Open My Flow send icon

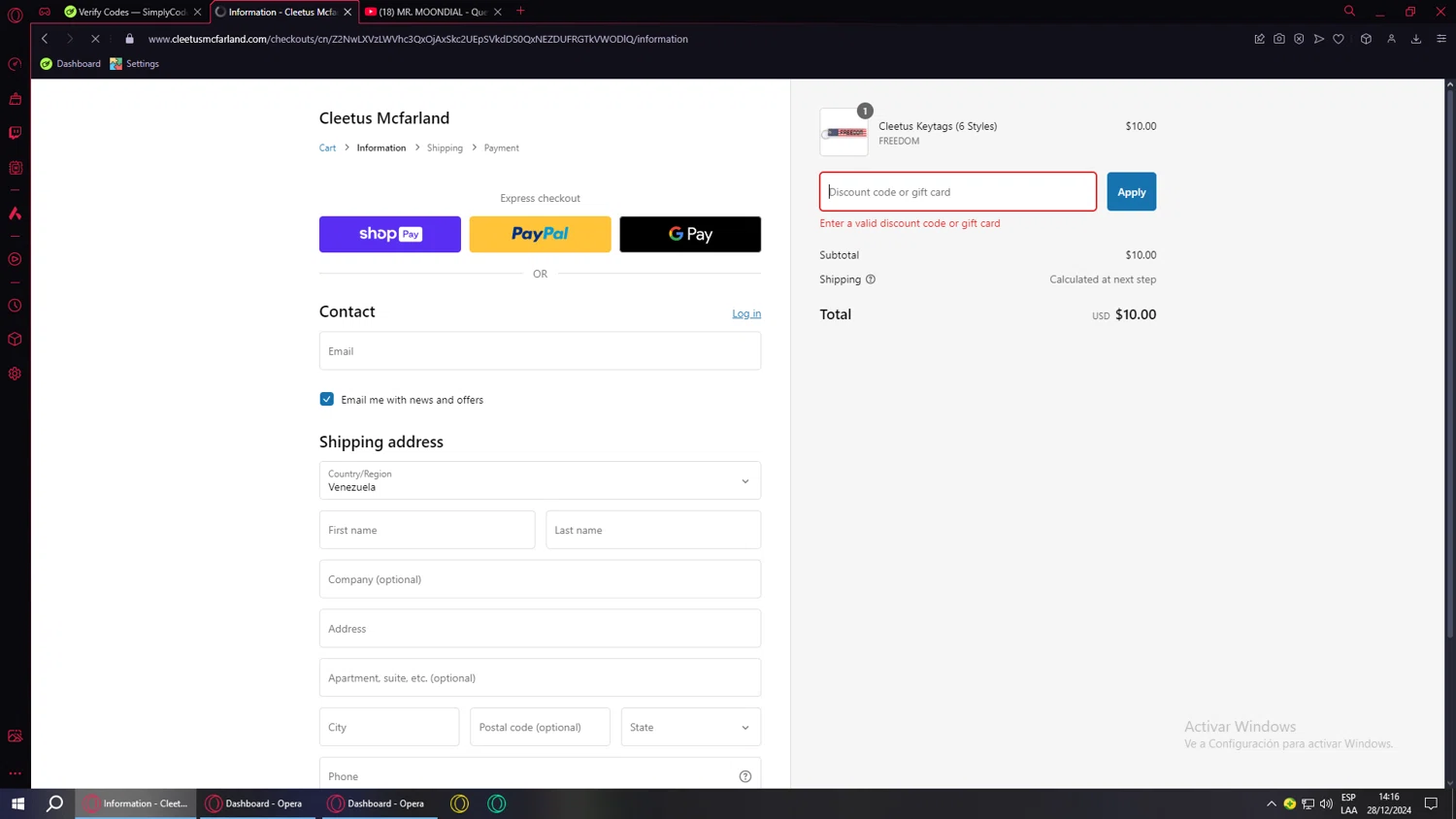point(1318,39)
